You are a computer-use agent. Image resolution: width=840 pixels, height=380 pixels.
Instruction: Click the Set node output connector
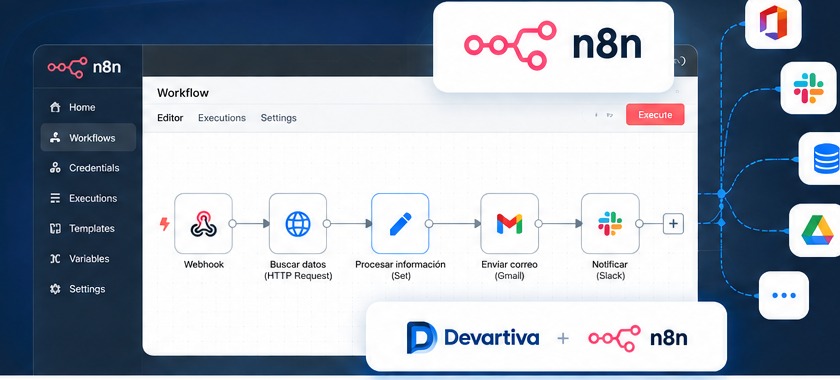click(x=429, y=223)
